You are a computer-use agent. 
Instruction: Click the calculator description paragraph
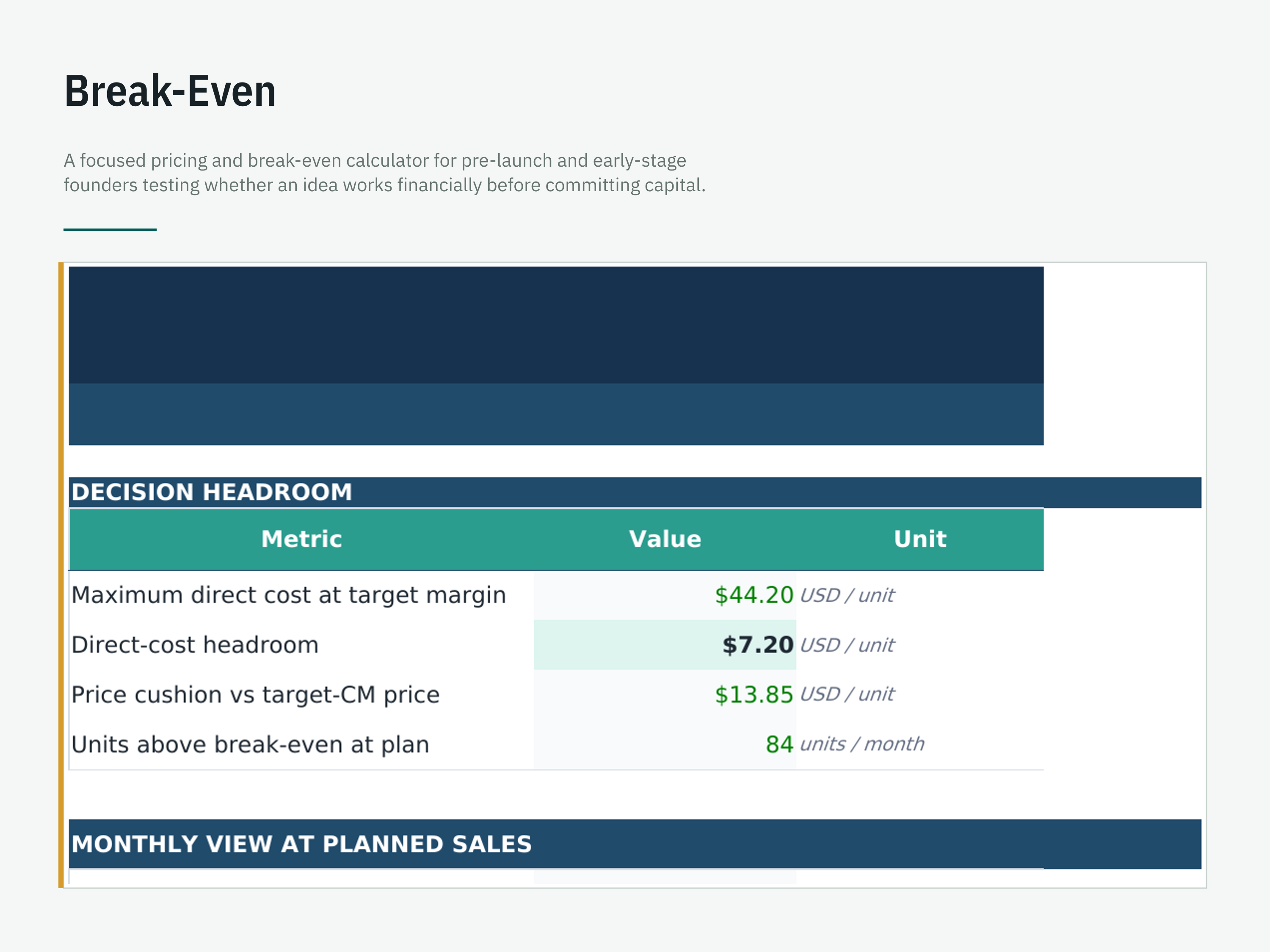point(385,173)
